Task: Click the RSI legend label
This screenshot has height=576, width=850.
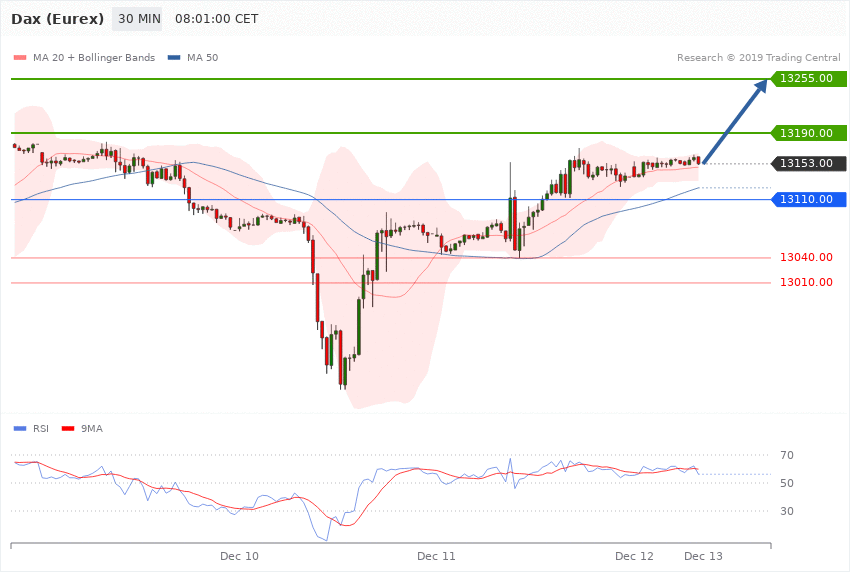Action: click(x=41, y=429)
